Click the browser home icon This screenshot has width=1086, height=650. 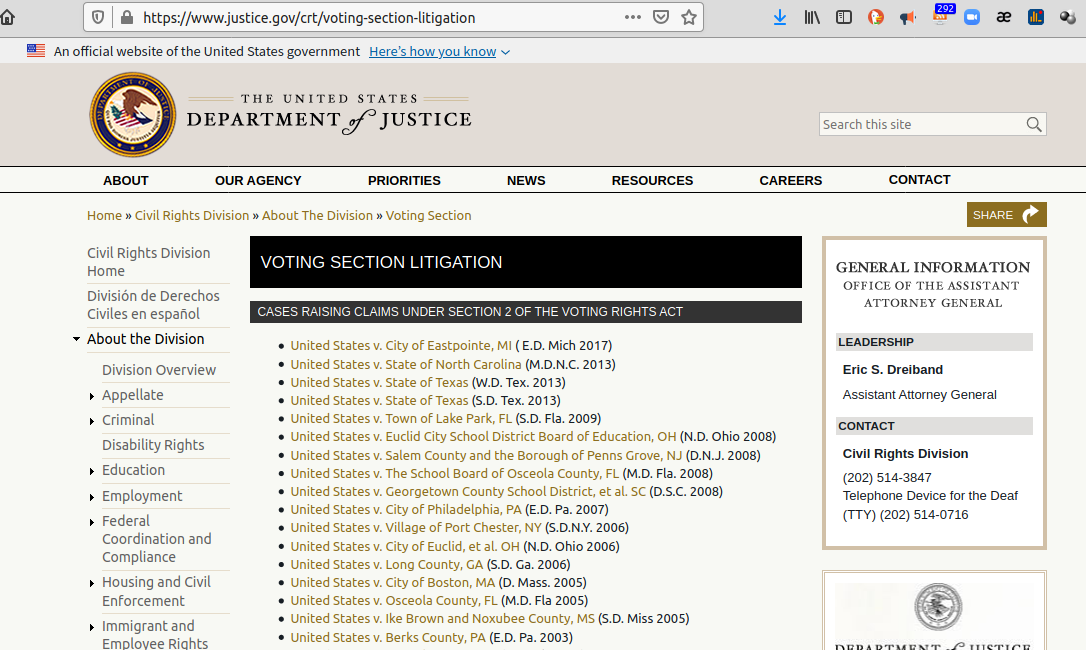point(7,17)
